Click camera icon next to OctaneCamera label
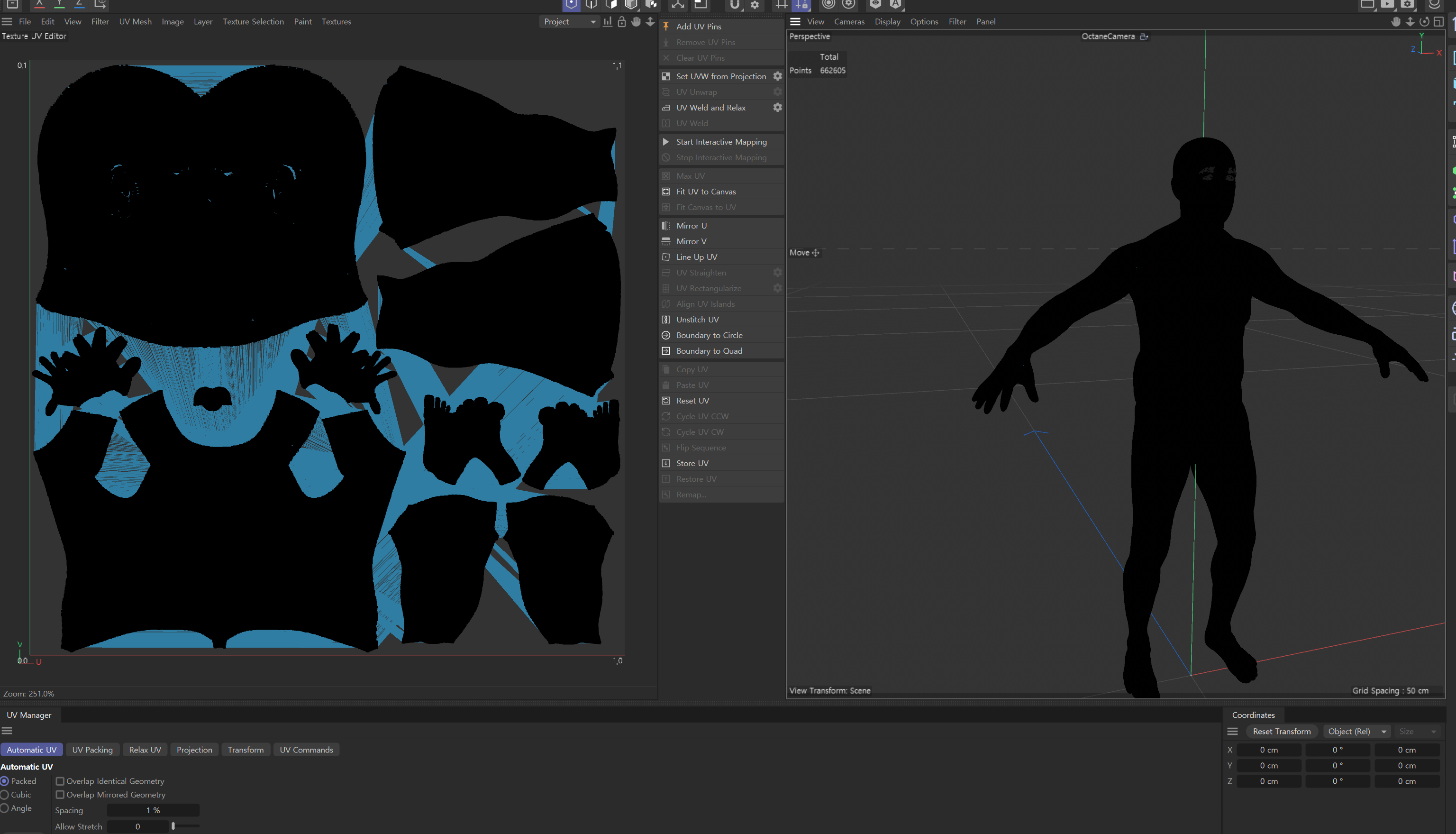The width and height of the screenshot is (1456, 834). point(1144,36)
